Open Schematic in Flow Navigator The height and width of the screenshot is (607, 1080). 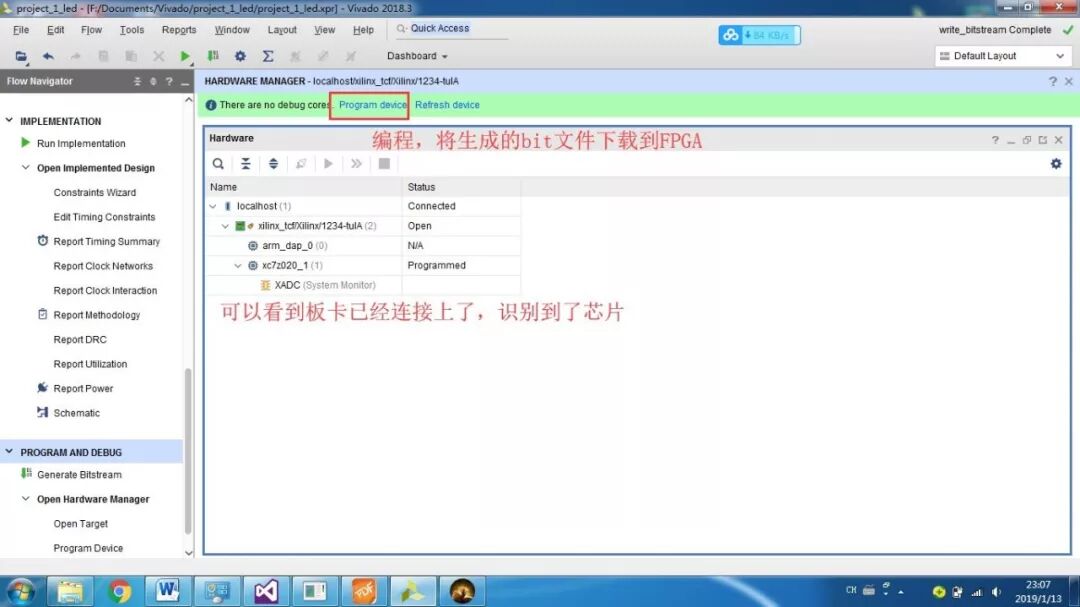(x=76, y=413)
